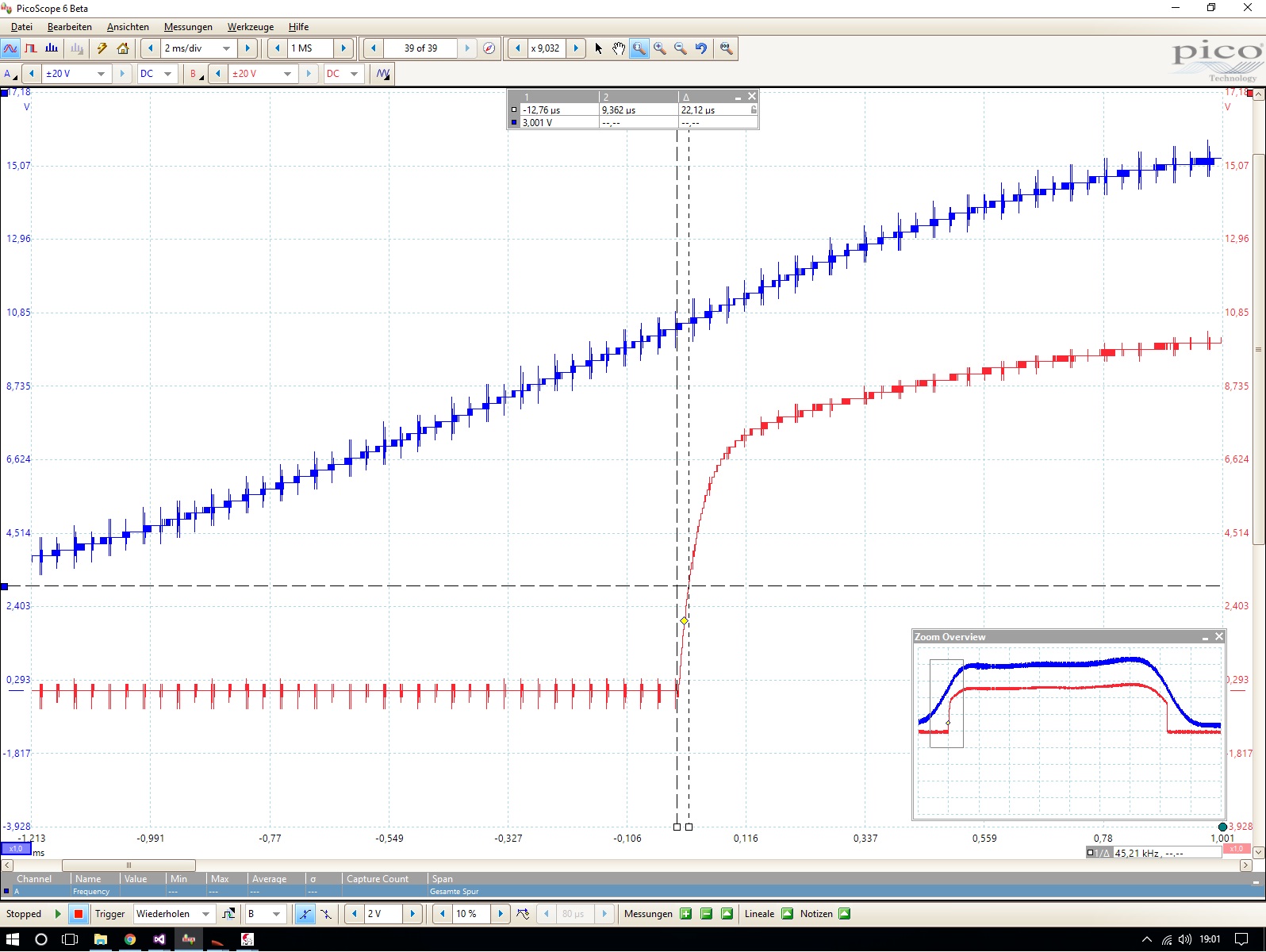Open timebase 2 ms/div dropdown
The image size is (1266, 952).
[227, 48]
